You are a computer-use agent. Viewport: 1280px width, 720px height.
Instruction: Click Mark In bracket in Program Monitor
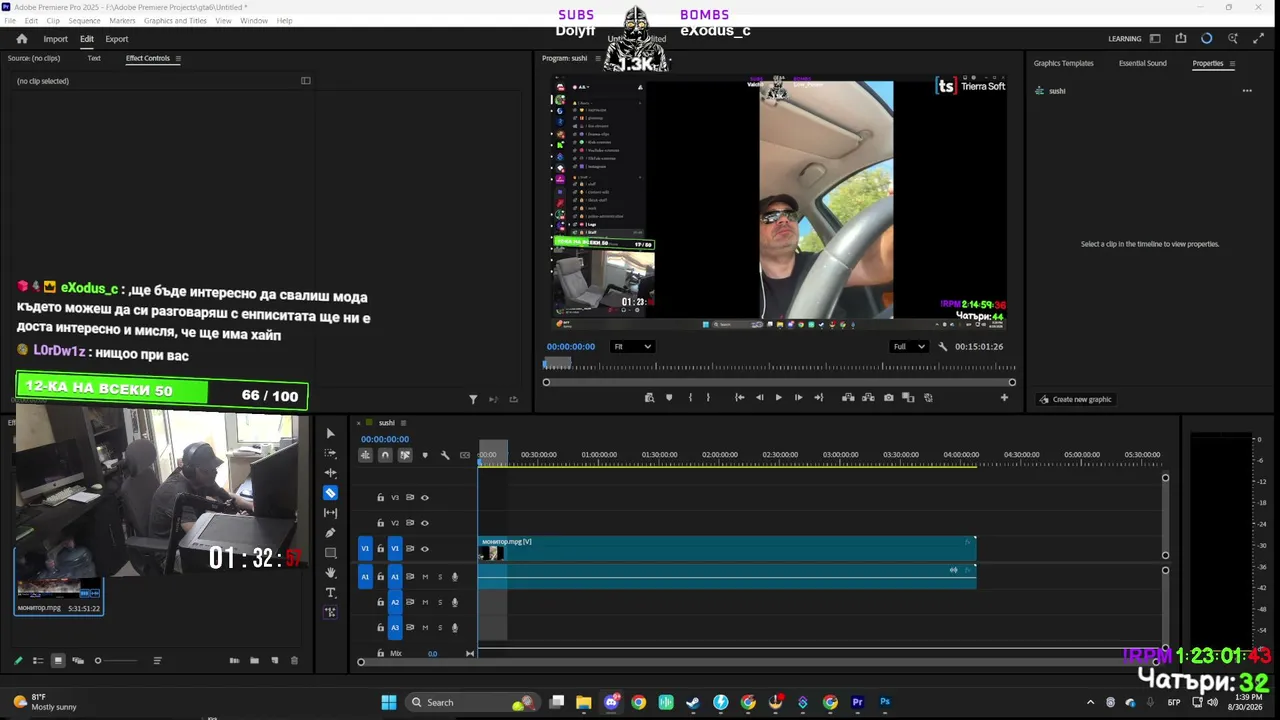690,398
